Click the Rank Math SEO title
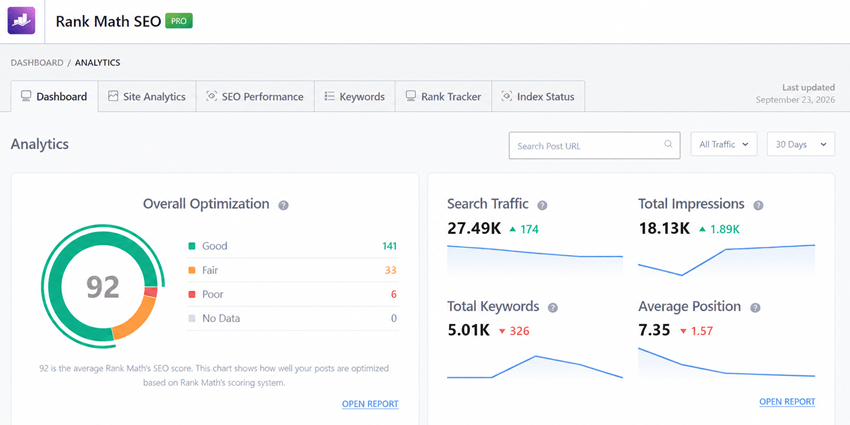The height and width of the screenshot is (425, 850). point(108,21)
